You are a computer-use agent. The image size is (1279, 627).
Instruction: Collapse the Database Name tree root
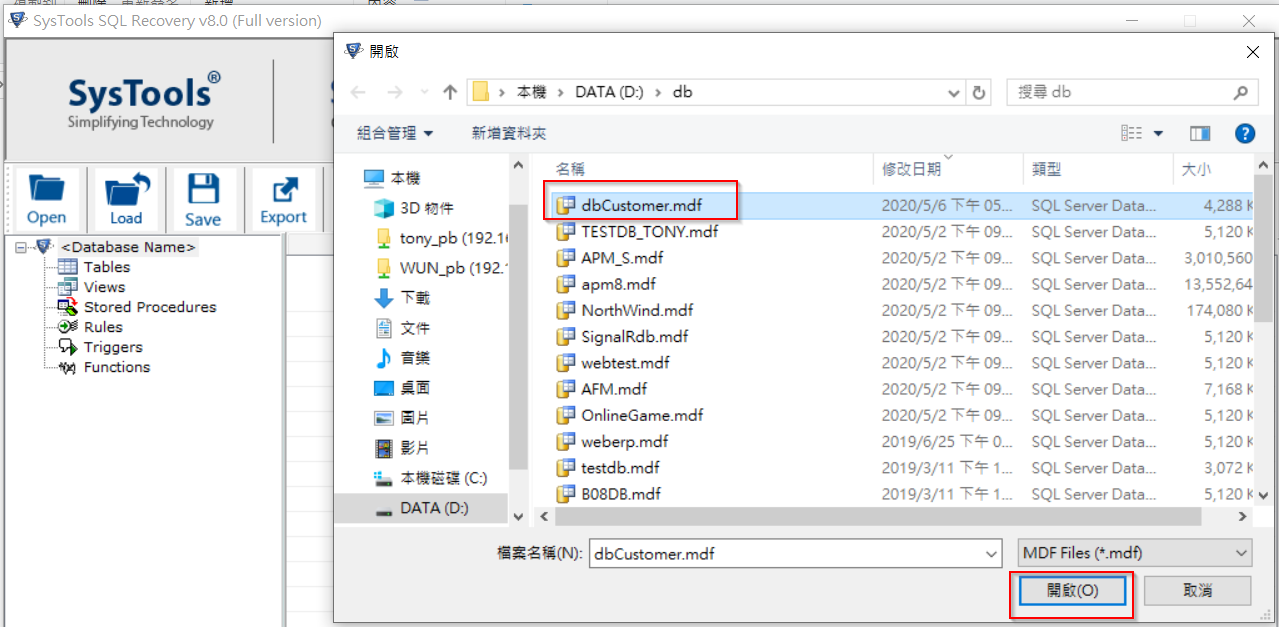(22, 247)
